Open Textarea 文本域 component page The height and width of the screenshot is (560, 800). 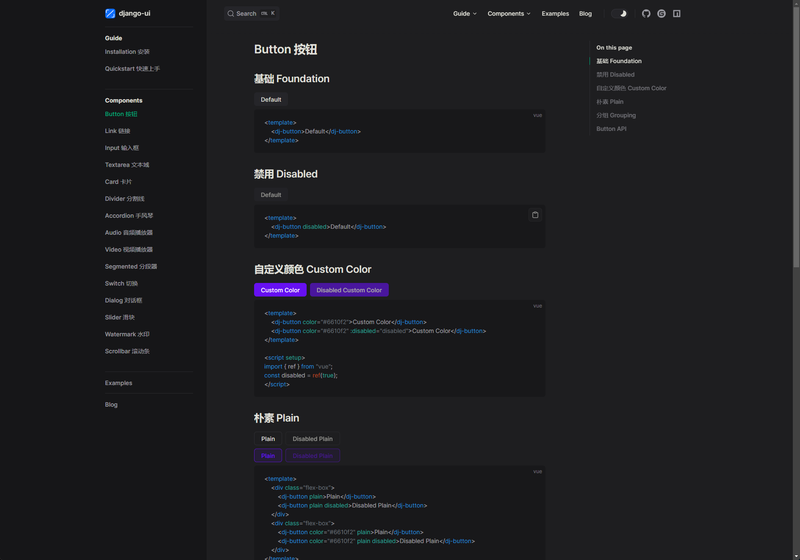click(x=127, y=165)
